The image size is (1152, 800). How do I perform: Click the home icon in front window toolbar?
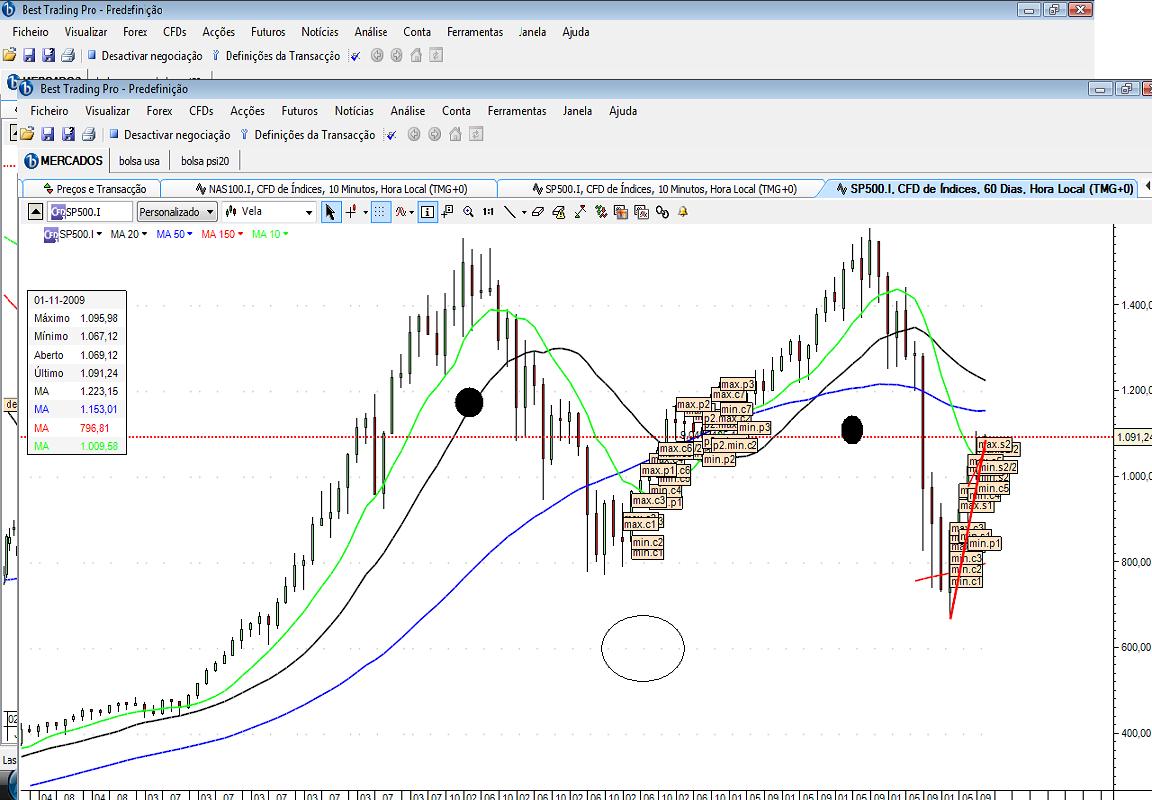coord(455,134)
